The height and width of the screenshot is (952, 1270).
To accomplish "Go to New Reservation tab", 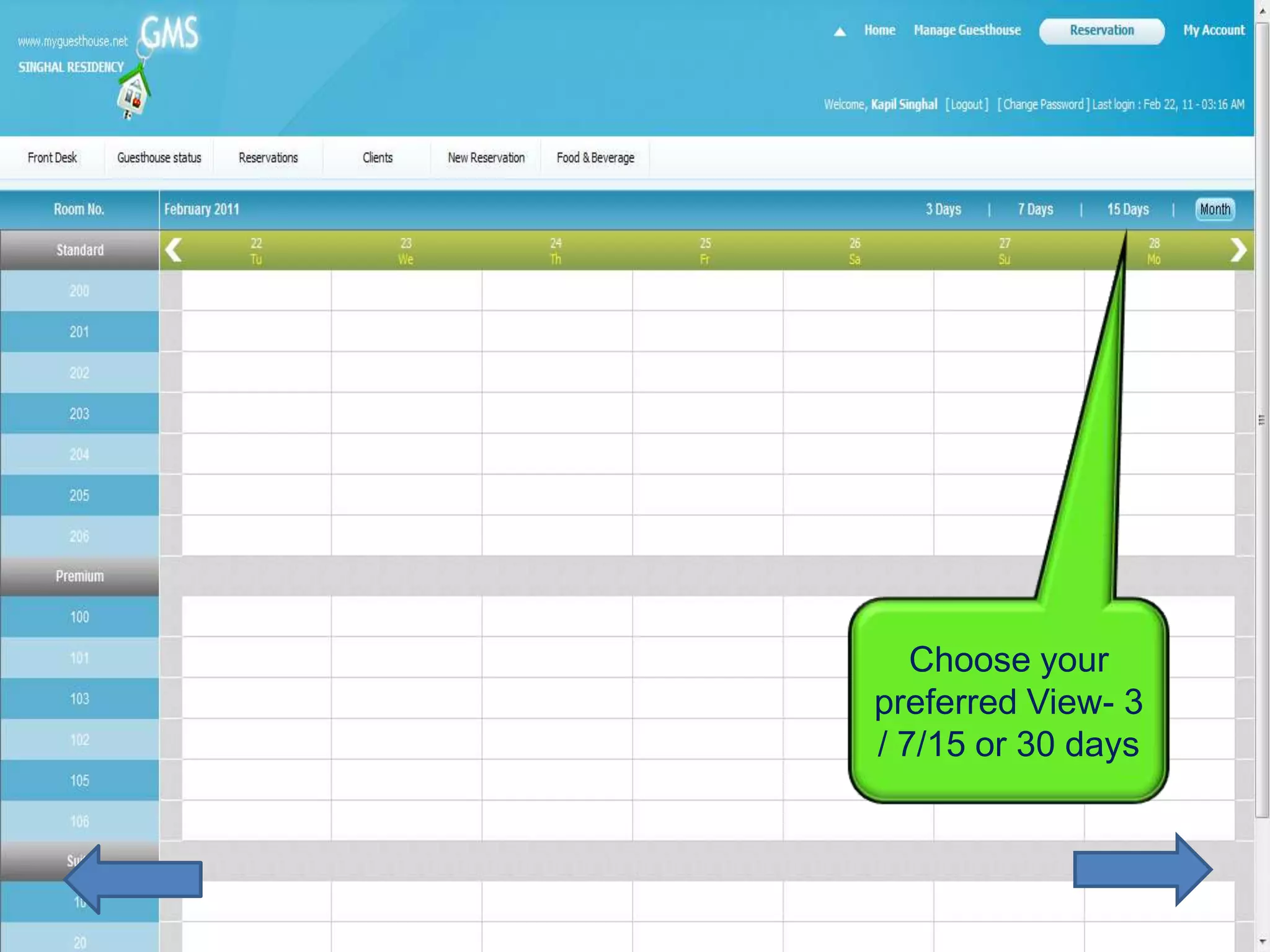I will [486, 158].
